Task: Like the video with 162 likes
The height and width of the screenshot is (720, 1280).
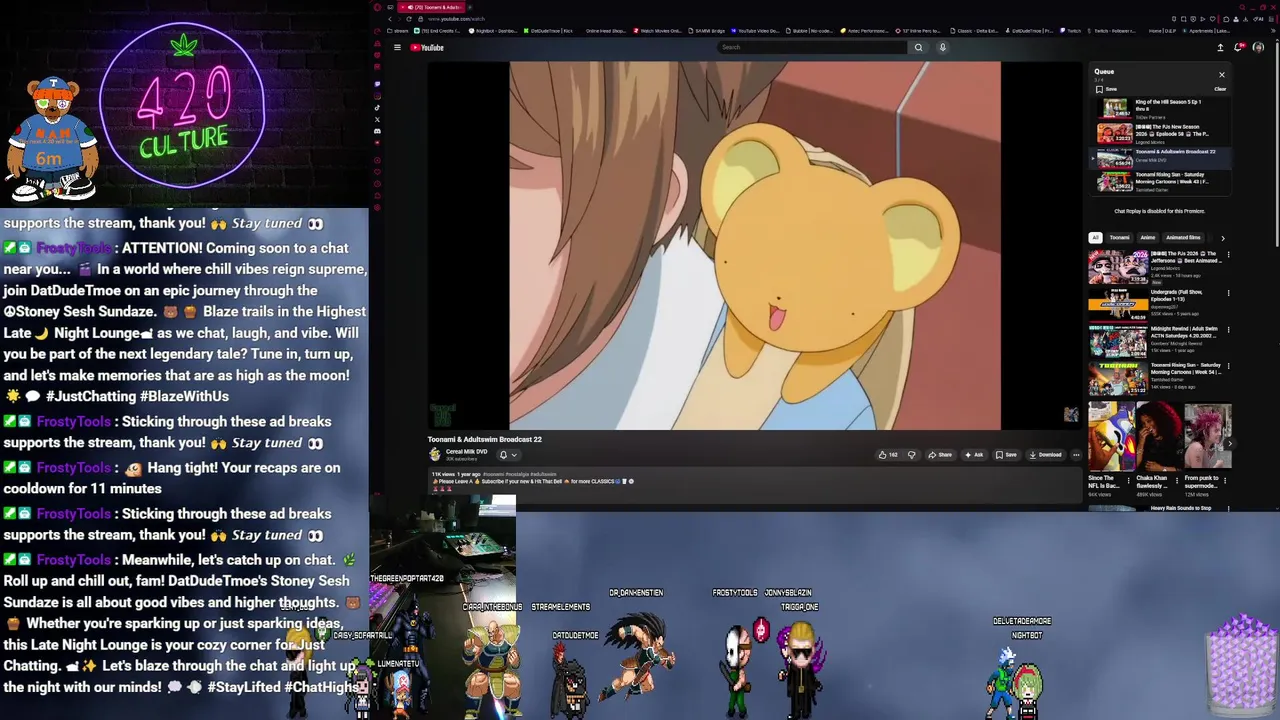Action: 888,455
